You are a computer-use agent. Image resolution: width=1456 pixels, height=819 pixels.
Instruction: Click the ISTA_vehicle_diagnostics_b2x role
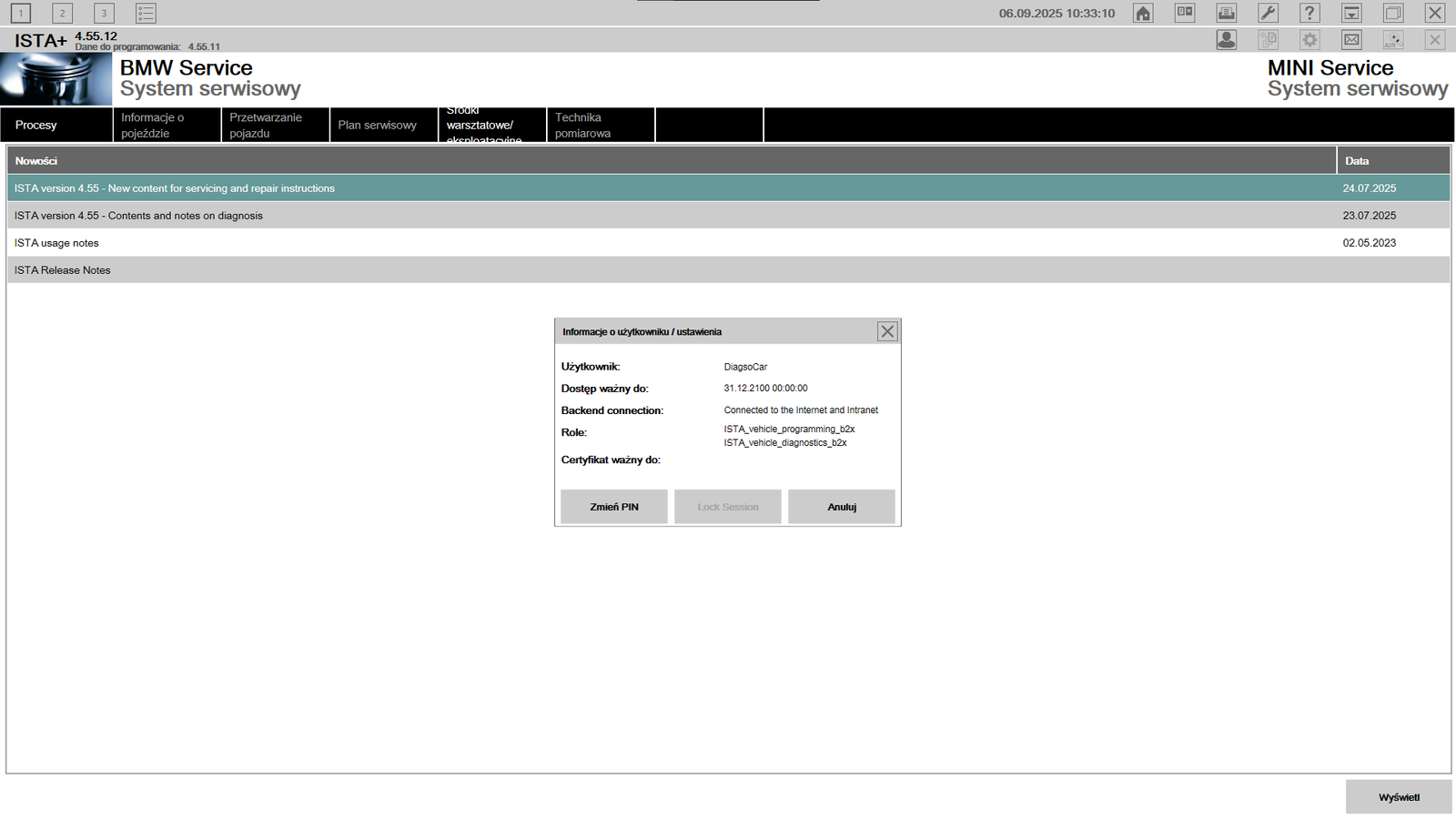pyautogui.click(x=785, y=443)
